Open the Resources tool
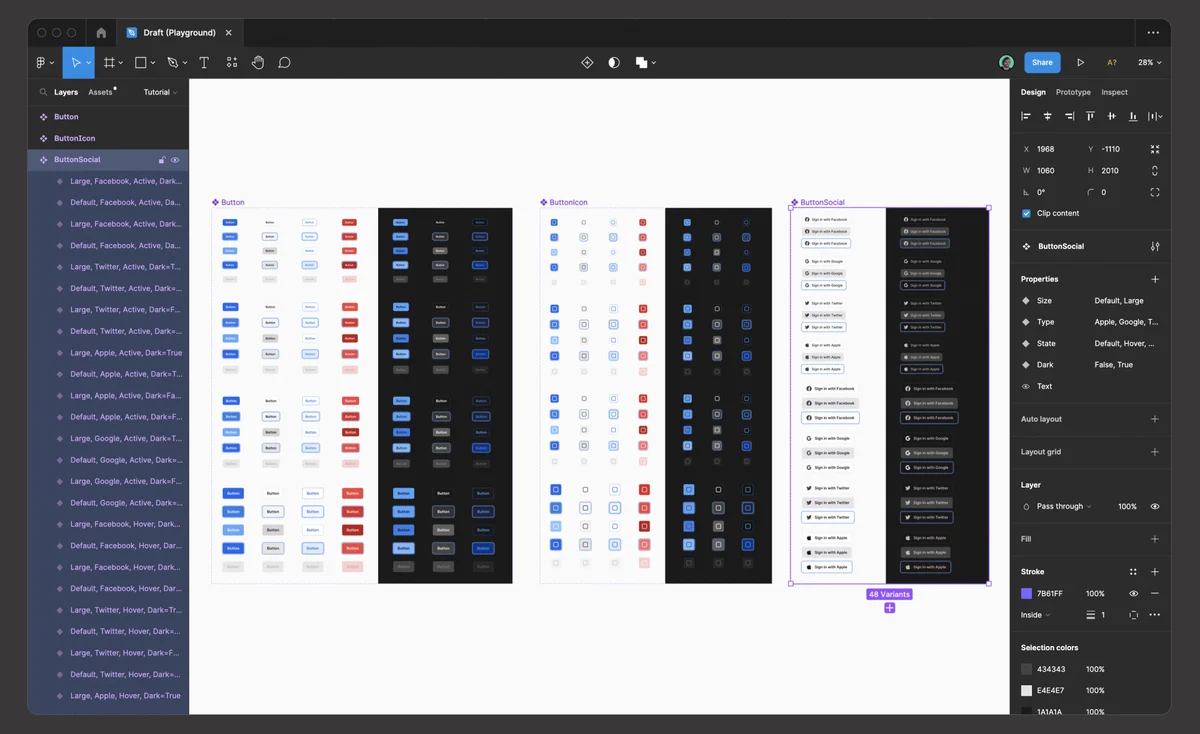This screenshot has width=1200, height=734. coord(231,62)
